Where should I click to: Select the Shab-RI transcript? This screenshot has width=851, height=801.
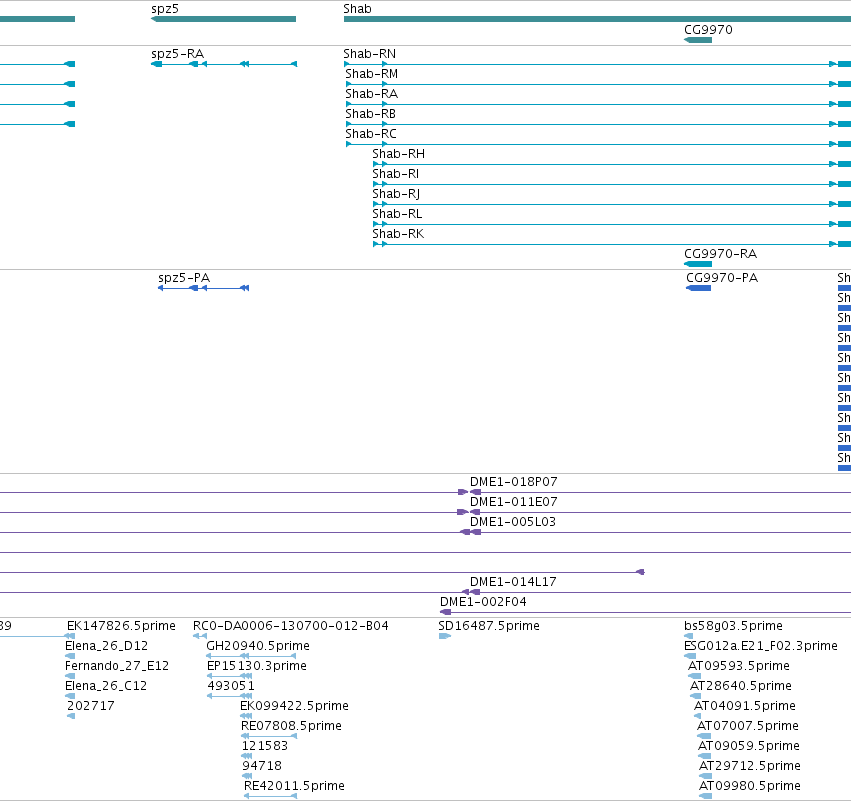396,174
